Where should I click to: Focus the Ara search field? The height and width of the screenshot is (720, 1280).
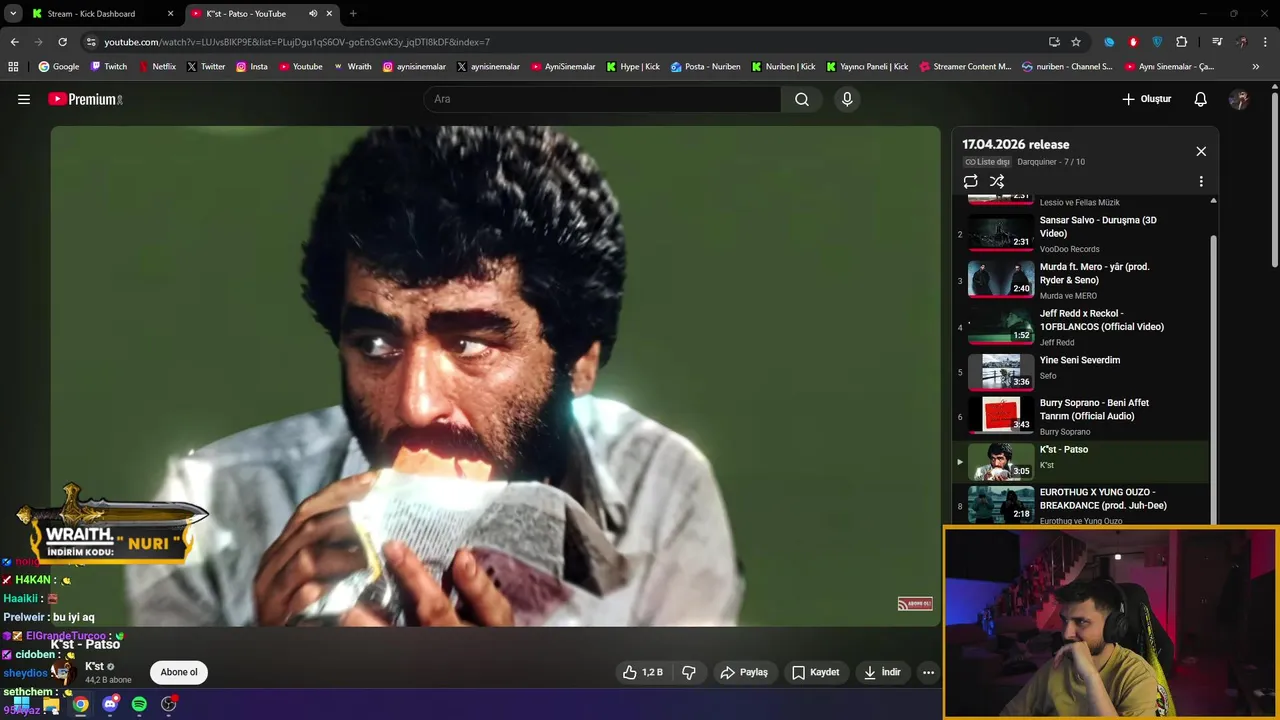pyautogui.click(x=602, y=99)
